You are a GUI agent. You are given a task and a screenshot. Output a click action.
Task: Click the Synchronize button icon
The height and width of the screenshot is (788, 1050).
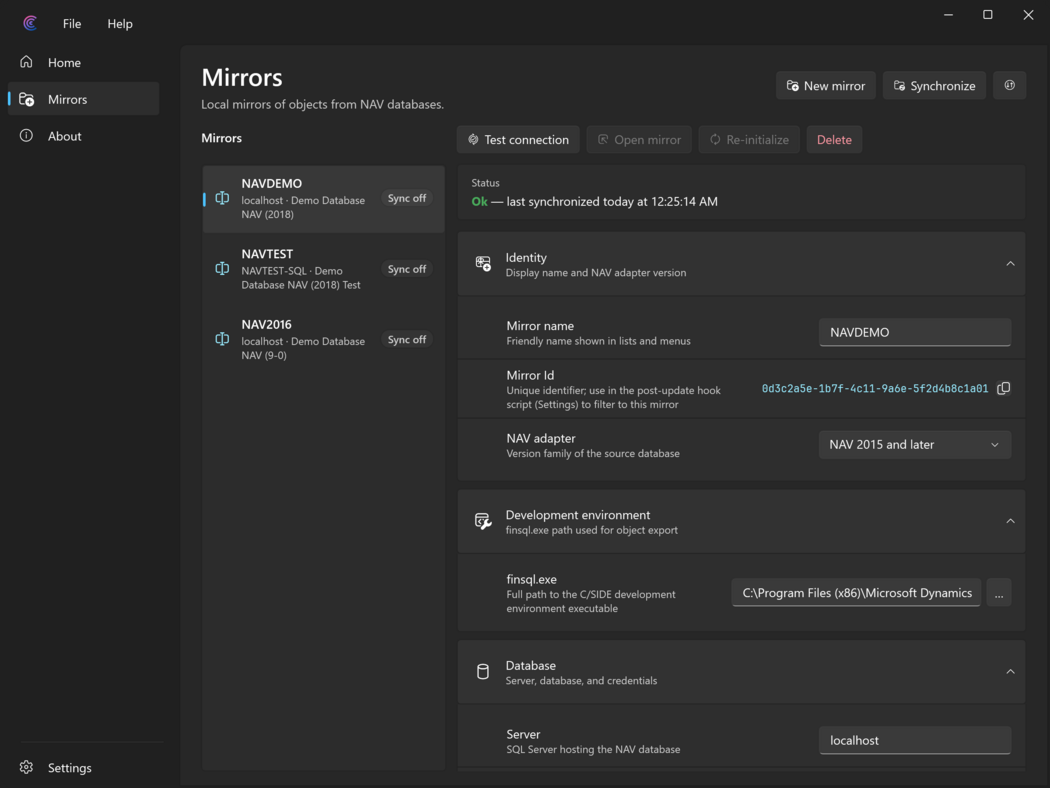pyautogui.click(x=899, y=86)
